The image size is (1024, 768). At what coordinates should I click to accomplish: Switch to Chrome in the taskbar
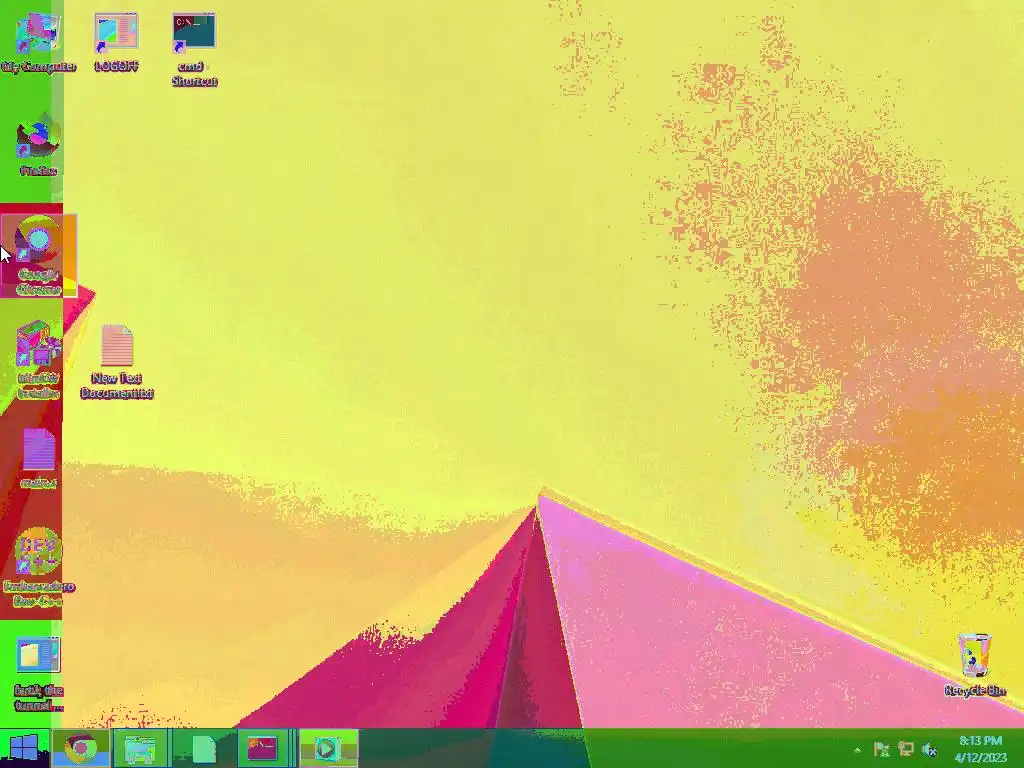pyautogui.click(x=80, y=748)
